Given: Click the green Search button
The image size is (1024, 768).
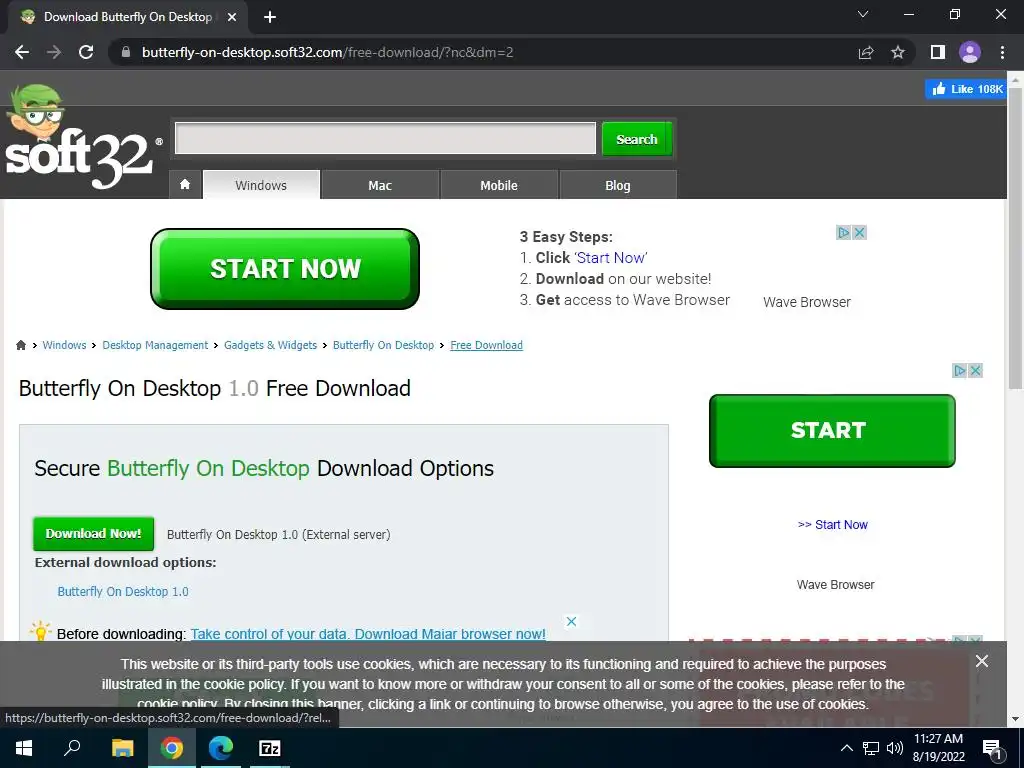Looking at the screenshot, I should (x=637, y=139).
